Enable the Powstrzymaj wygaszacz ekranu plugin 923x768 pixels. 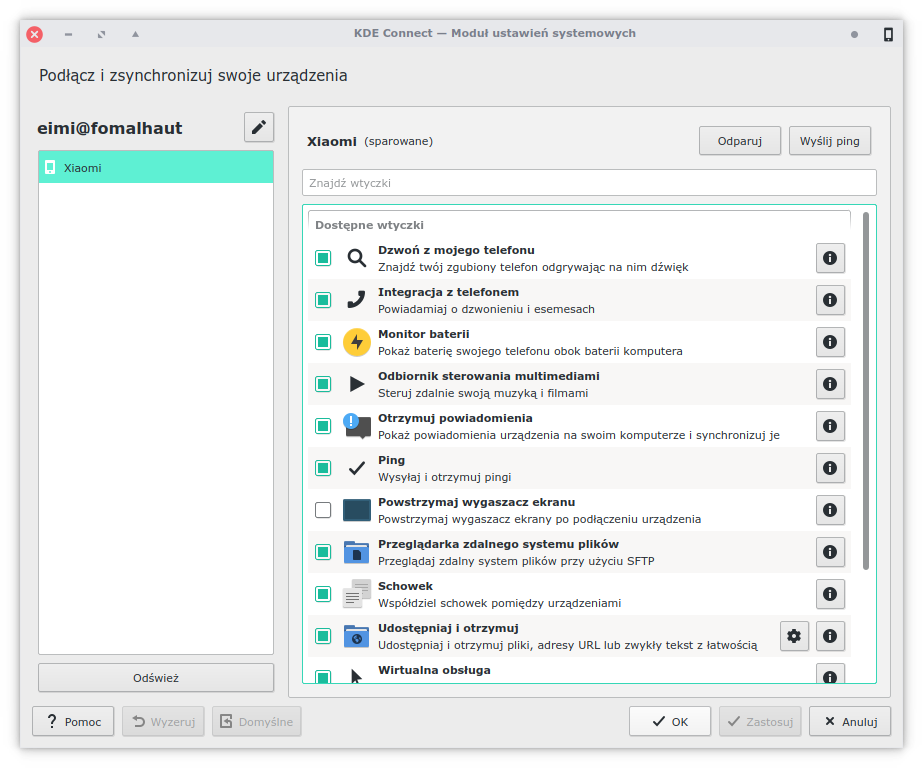point(322,510)
